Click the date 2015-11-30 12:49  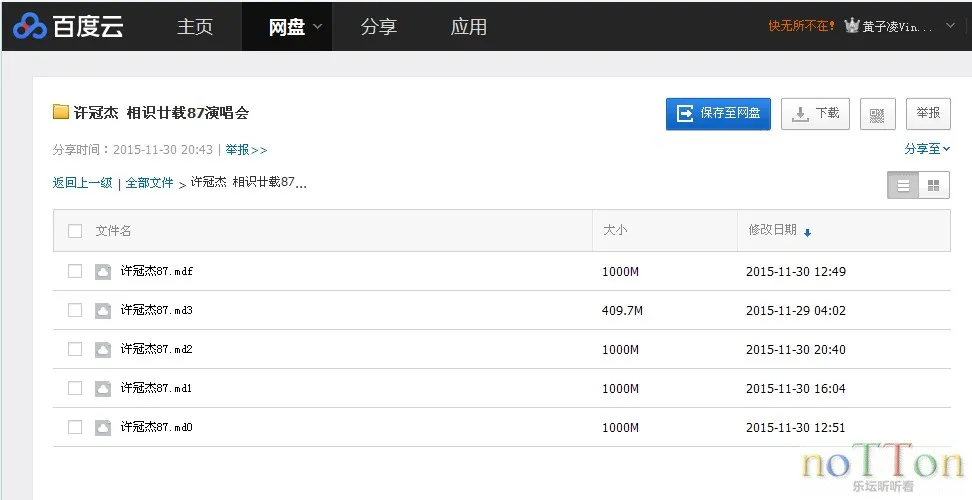click(x=796, y=271)
